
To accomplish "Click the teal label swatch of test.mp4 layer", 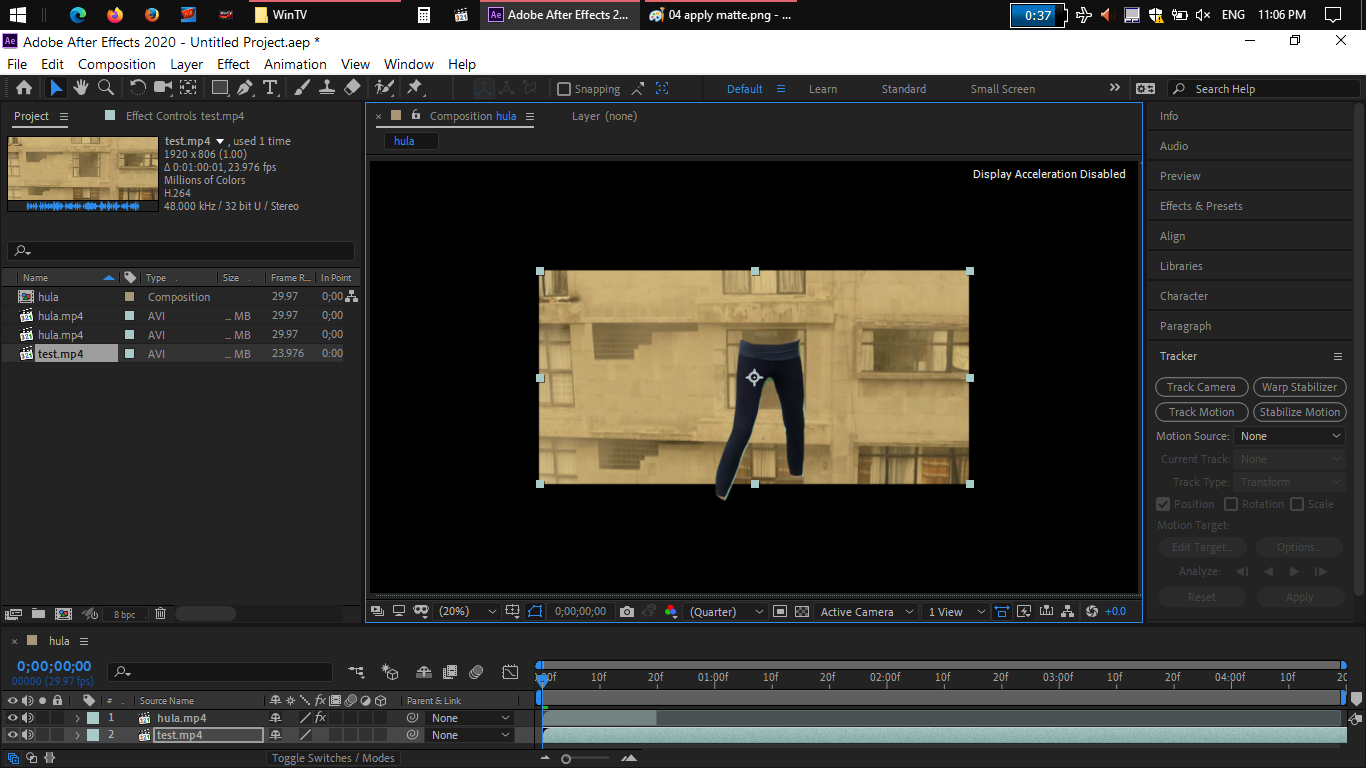I will [x=93, y=735].
